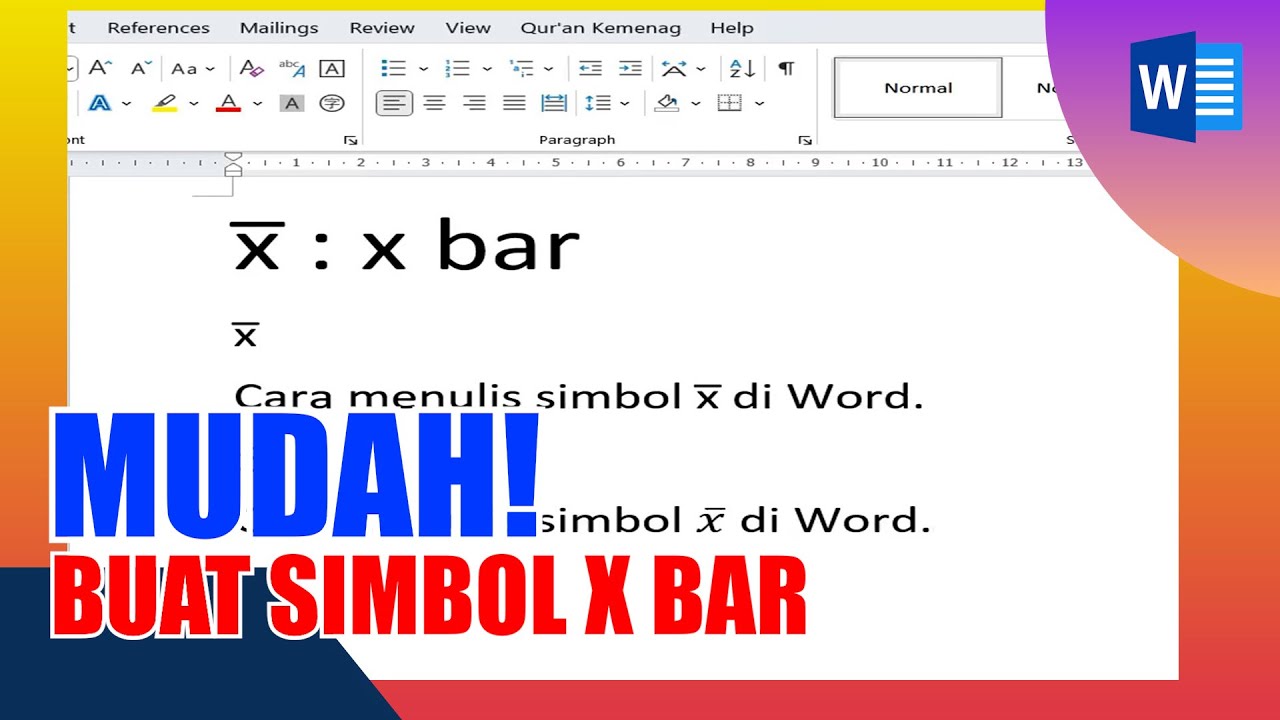Open the Asian Layout dropdown arrow

tap(701, 69)
